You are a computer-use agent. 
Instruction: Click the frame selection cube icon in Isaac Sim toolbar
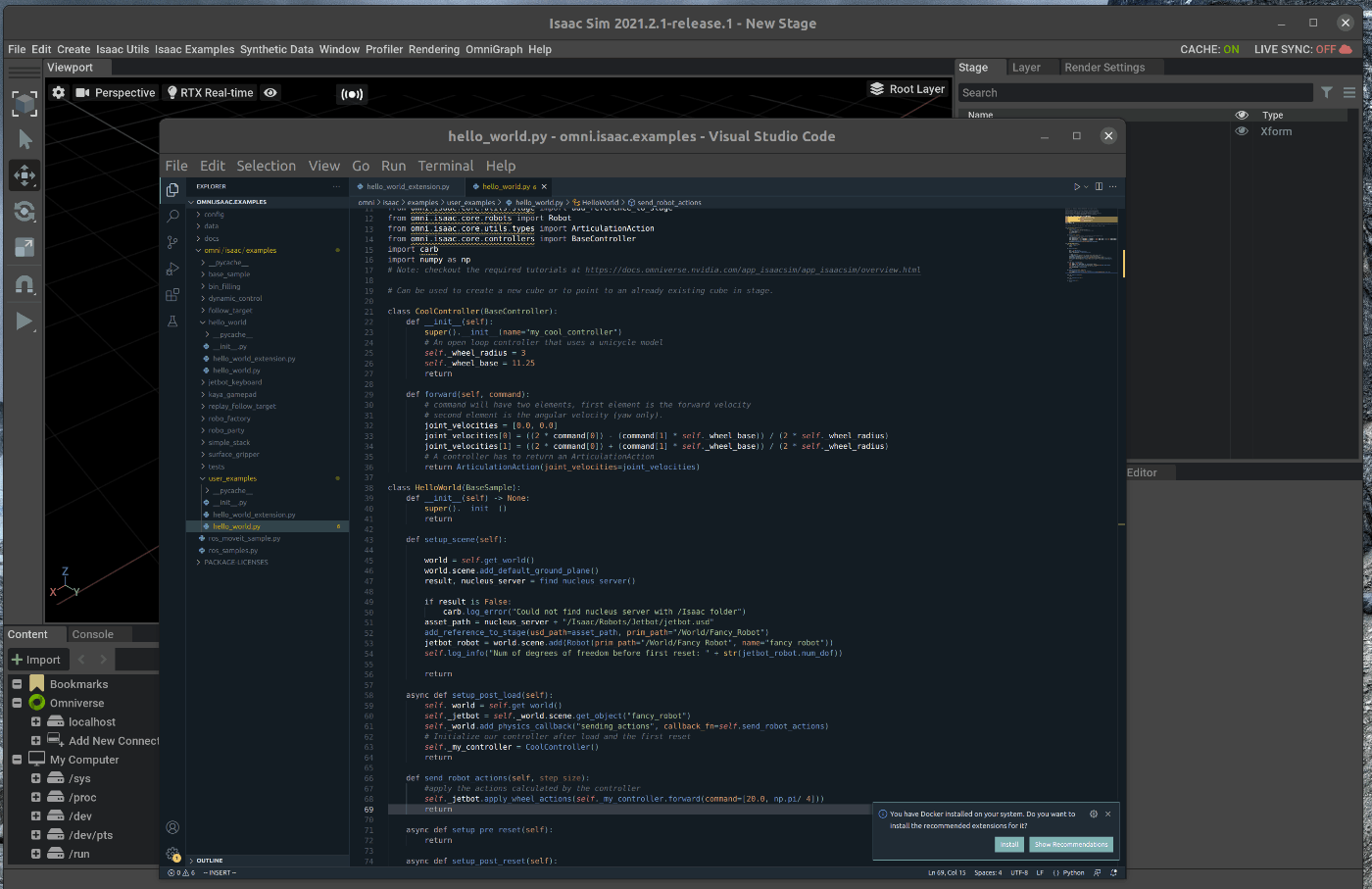[24, 104]
